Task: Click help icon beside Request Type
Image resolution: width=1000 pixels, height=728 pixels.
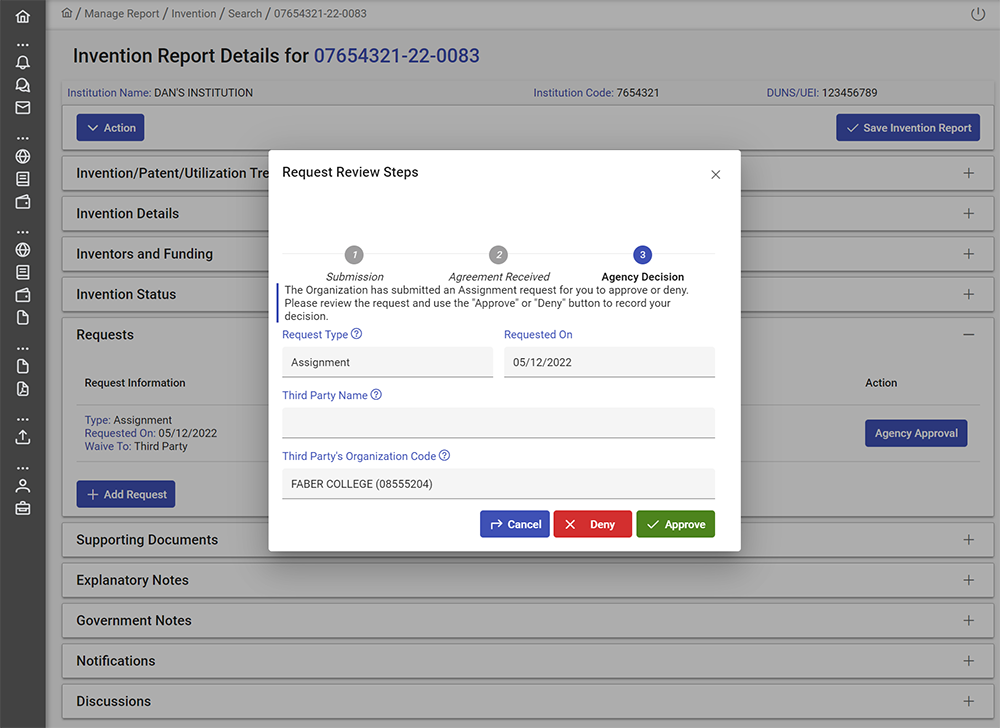Action: pyautogui.click(x=357, y=334)
